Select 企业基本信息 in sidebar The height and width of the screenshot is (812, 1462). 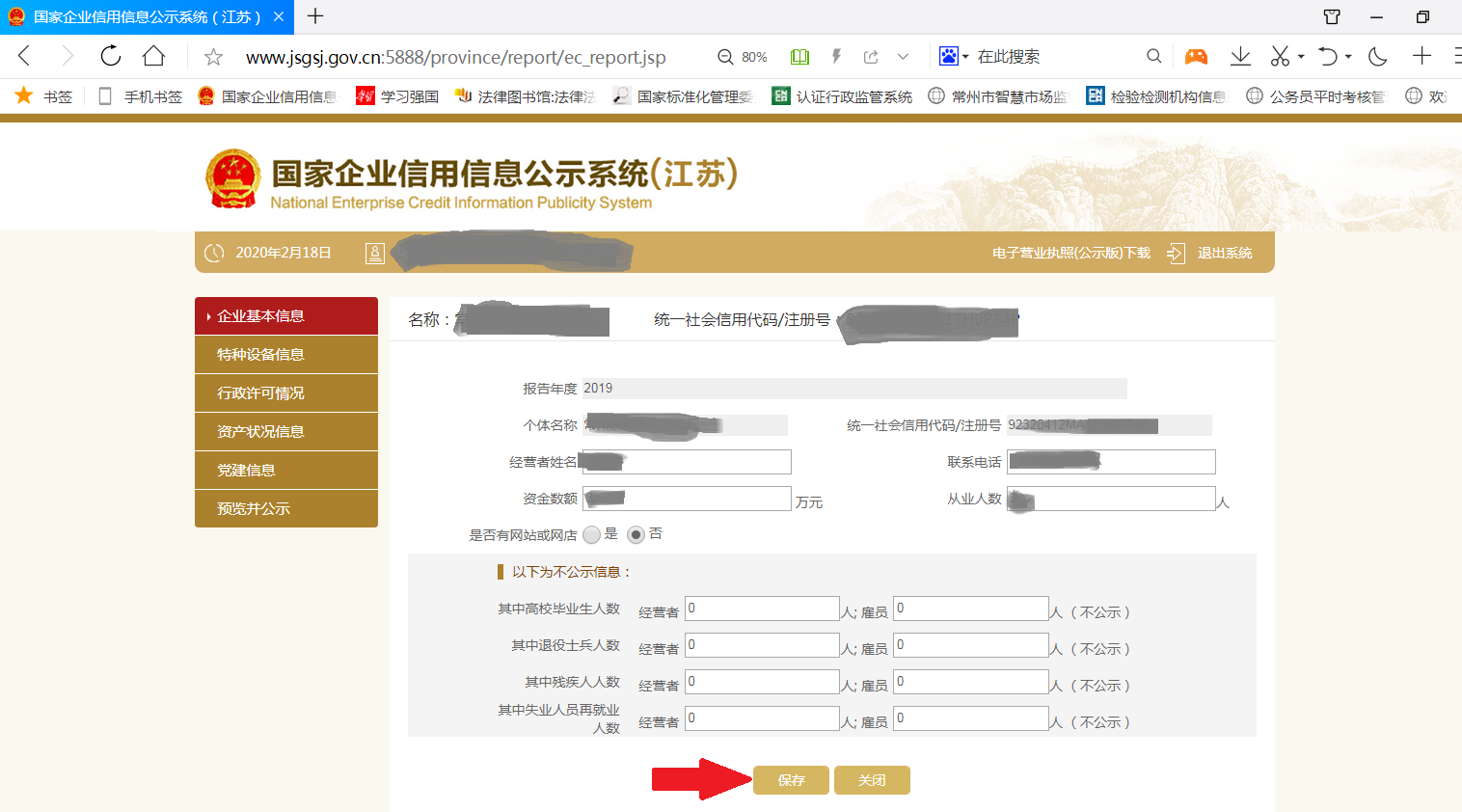point(286,315)
